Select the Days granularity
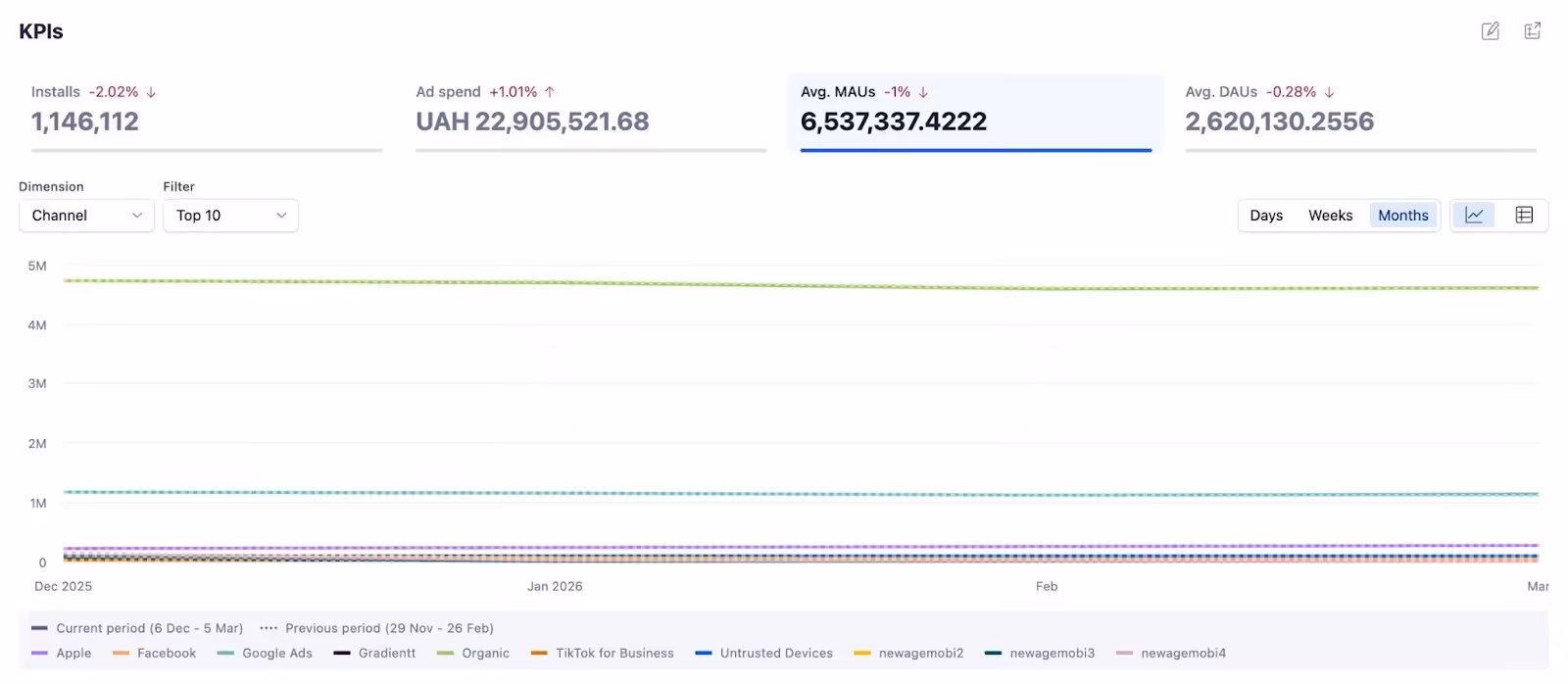The width and height of the screenshot is (1568, 684). point(1266,216)
